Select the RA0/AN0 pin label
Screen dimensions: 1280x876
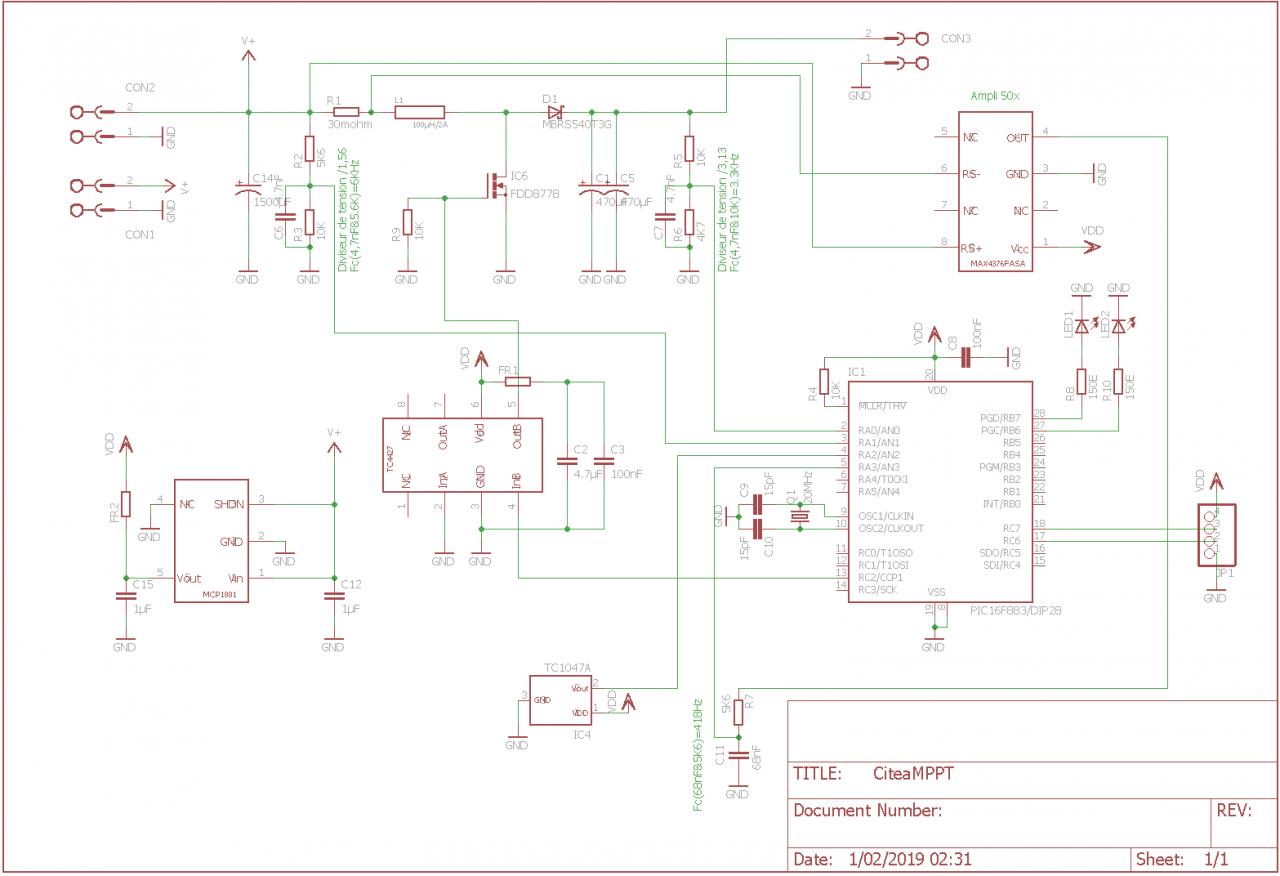click(x=879, y=429)
